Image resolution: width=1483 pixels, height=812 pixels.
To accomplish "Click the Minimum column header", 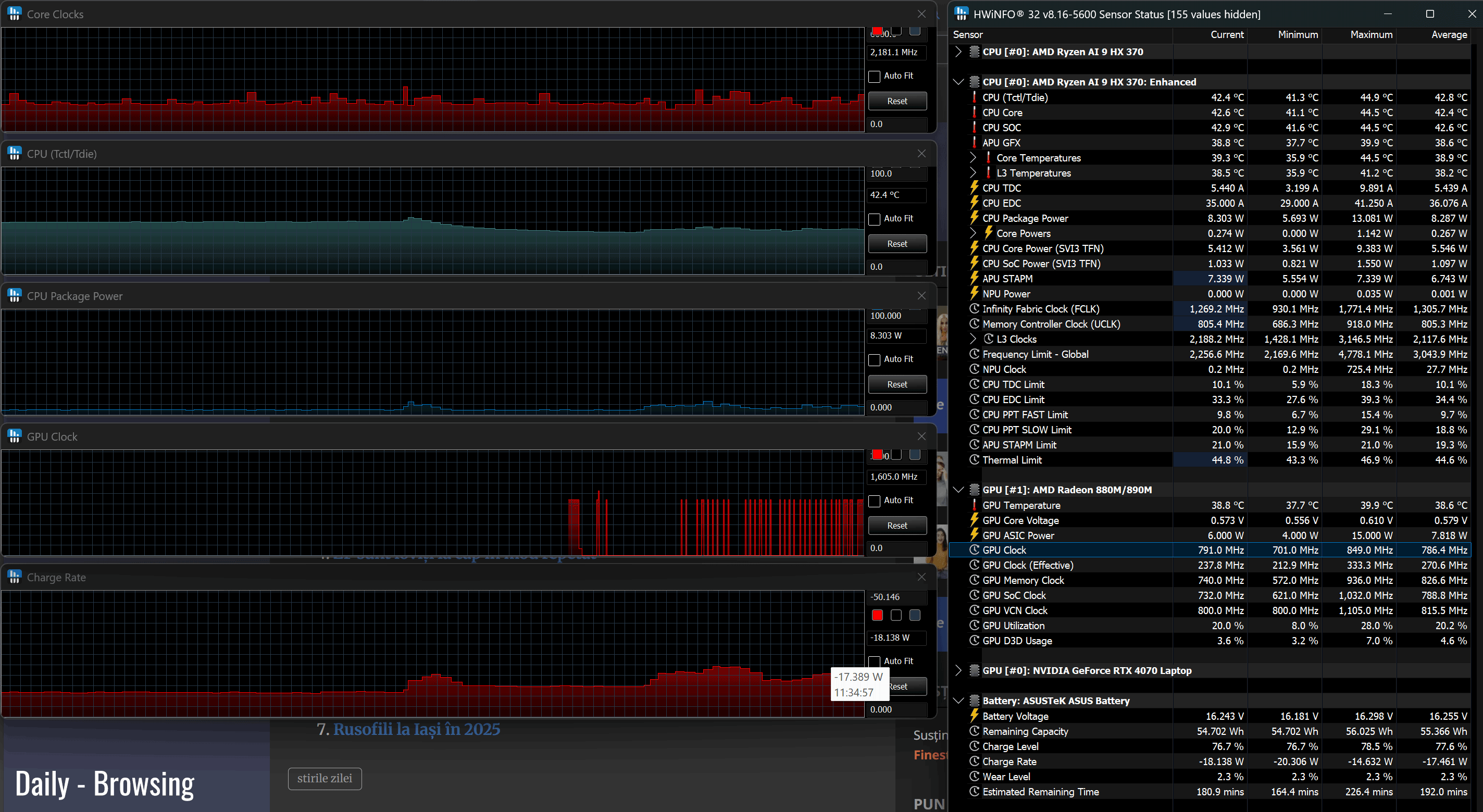I will [1285, 34].
